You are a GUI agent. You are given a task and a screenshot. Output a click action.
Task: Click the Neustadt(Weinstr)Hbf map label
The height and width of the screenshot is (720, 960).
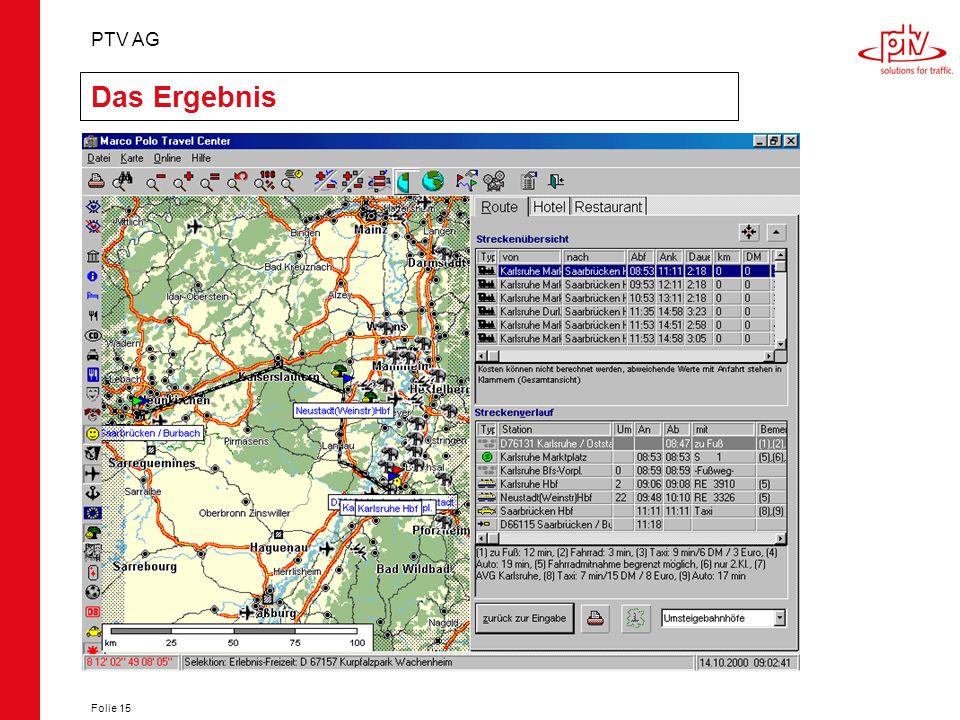pos(343,411)
